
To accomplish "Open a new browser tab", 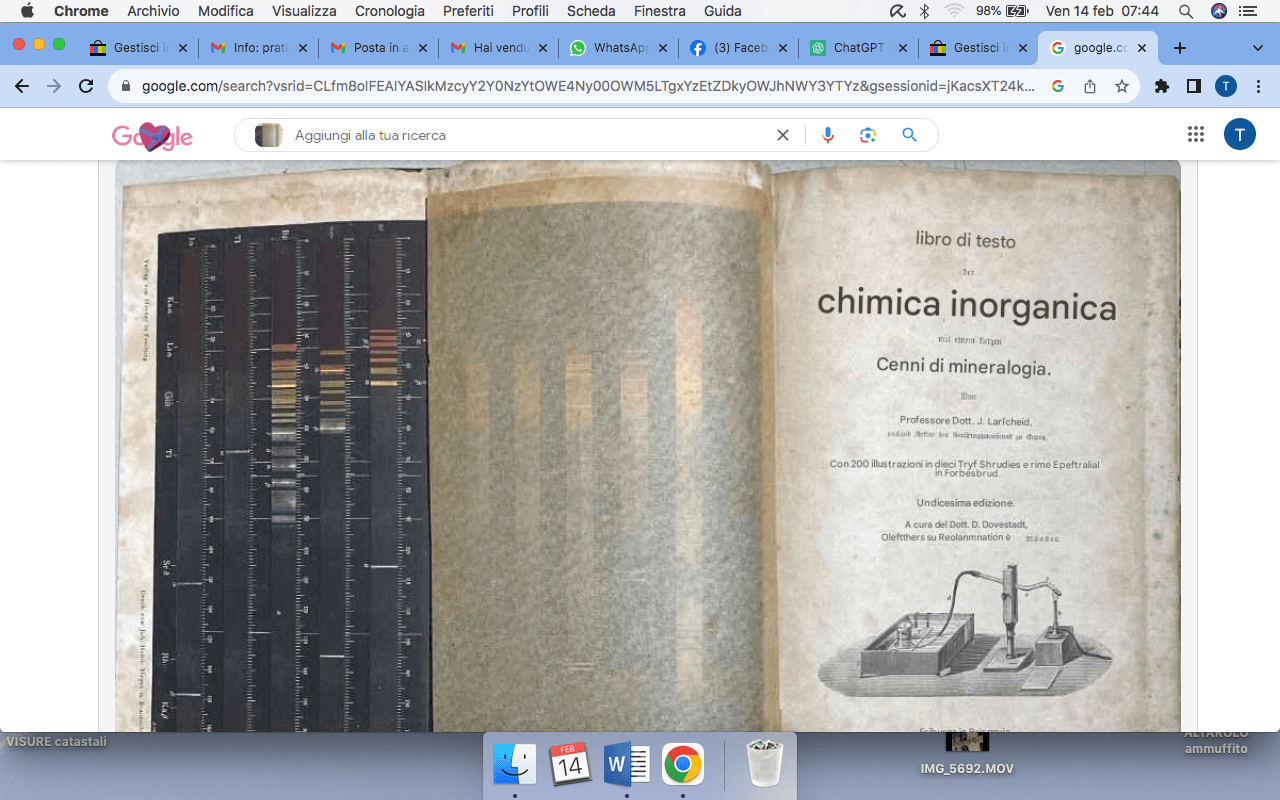I will click(1180, 48).
